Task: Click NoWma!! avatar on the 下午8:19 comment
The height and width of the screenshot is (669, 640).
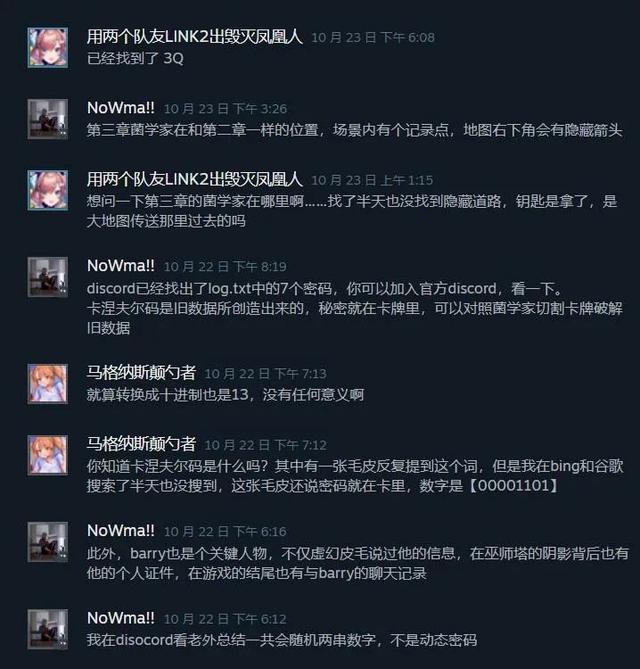Action: tap(48, 277)
